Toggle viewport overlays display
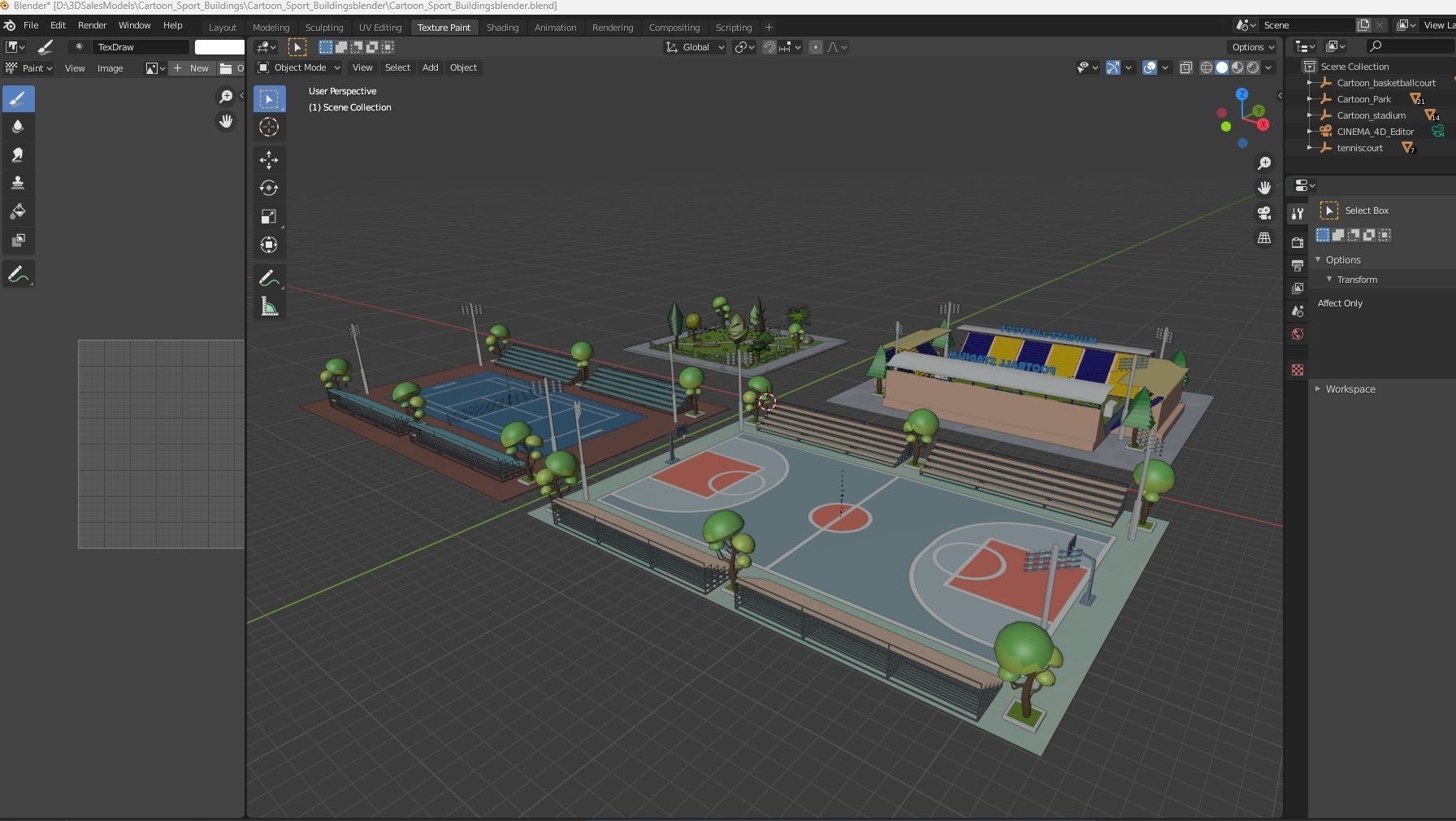Image resolution: width=1456 pixels, height=821 pixels. (x=1150, y=67)
